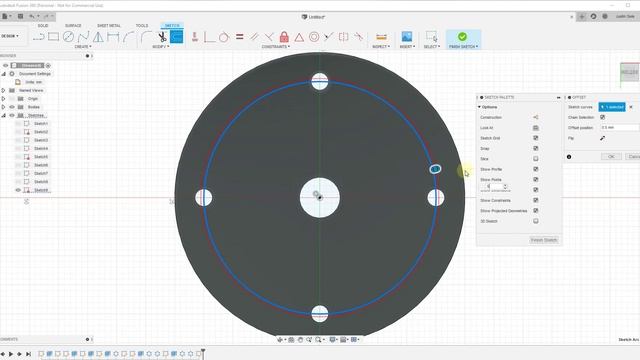Click the Offset position input field

coord(620,128)
